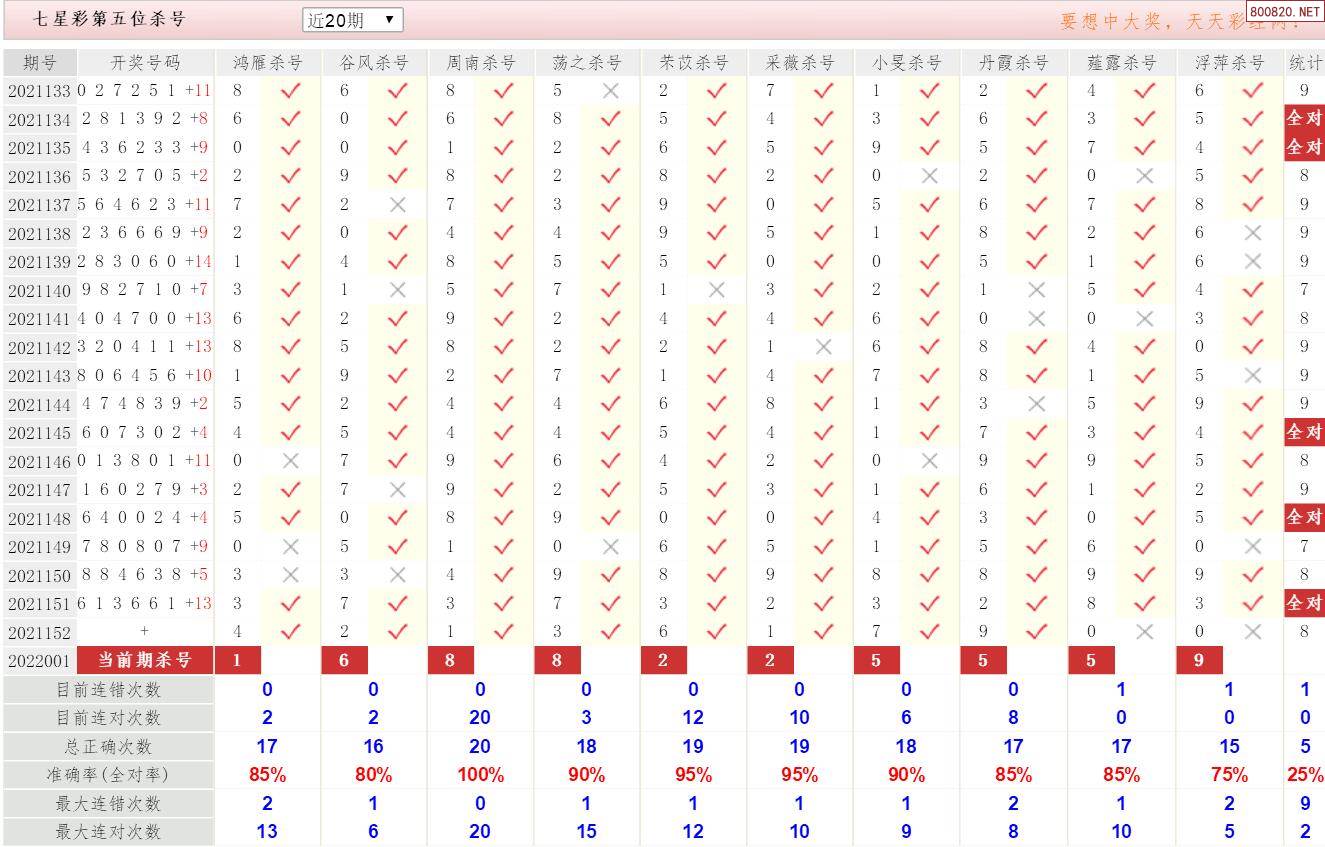1325x847 pixels.
Task: Click the 最大连错次数 row label
Action: tap(108, 803)
